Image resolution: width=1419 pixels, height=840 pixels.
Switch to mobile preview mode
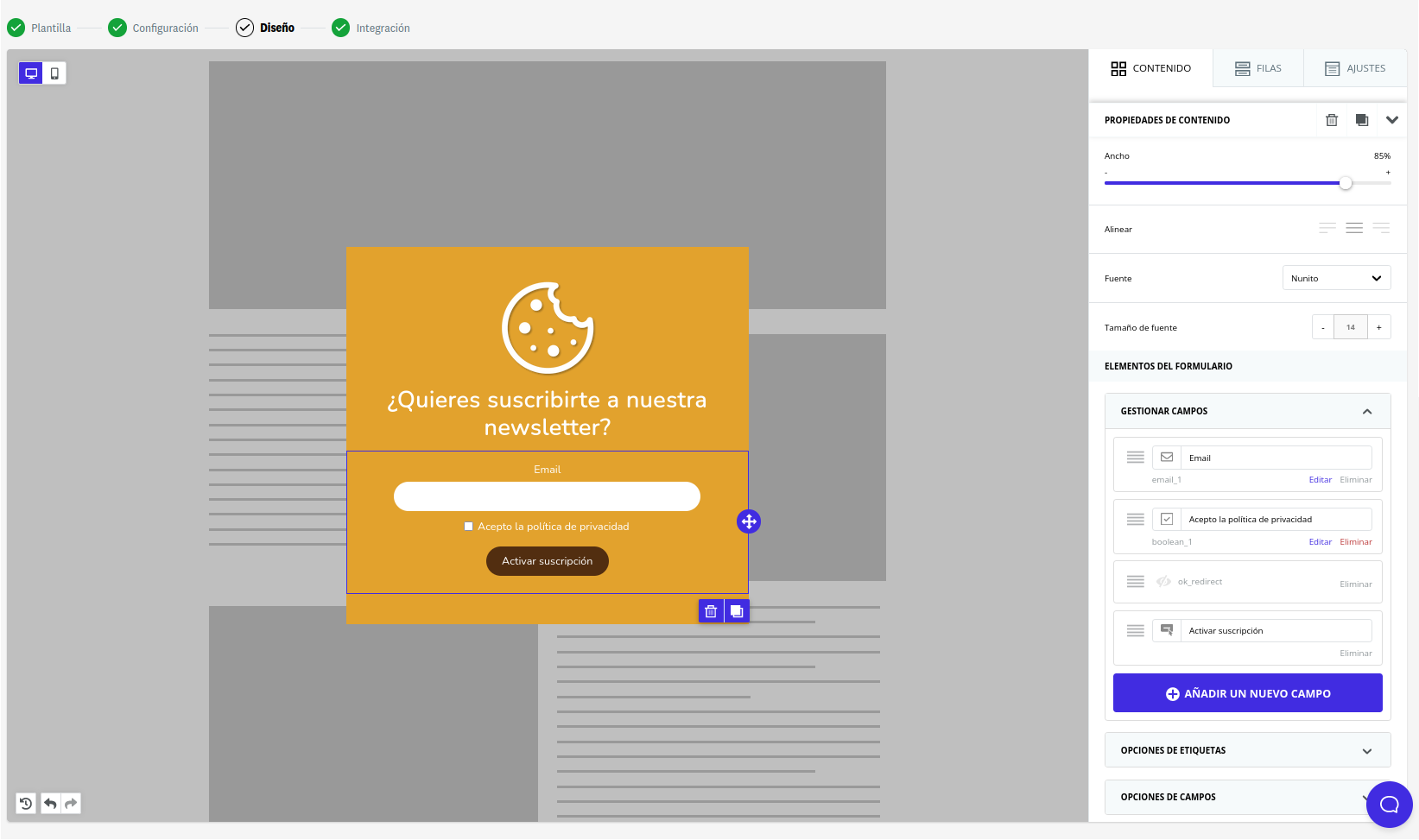[x=54, y=73]
